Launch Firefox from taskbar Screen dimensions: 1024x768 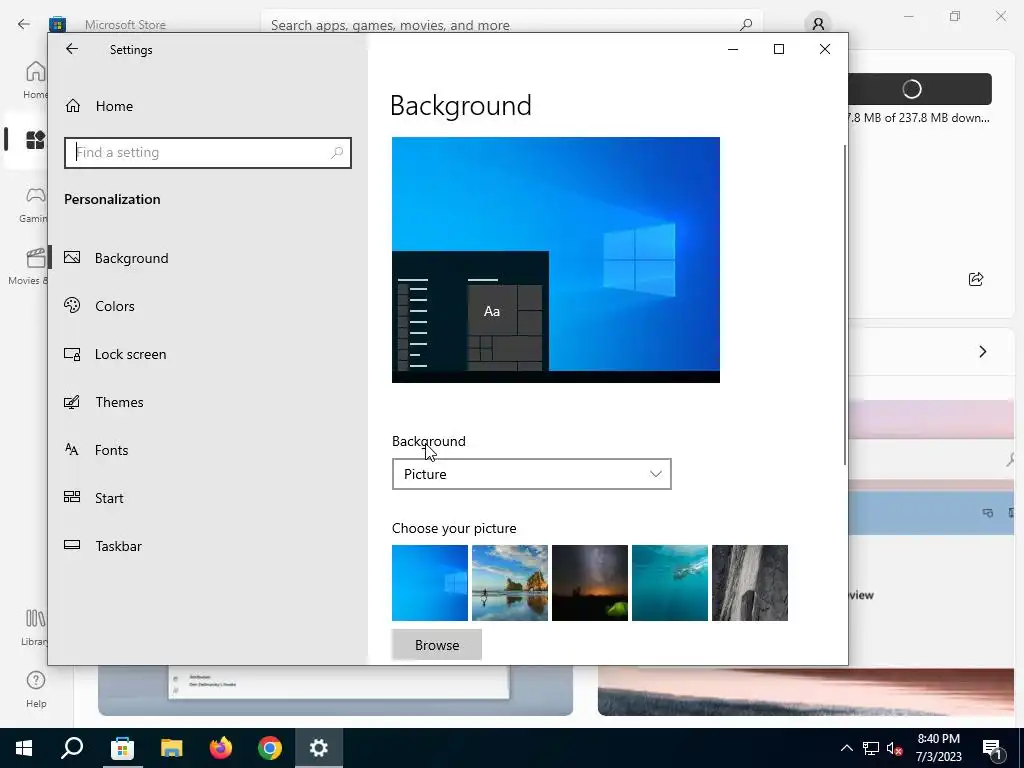(x=221, y=748)
